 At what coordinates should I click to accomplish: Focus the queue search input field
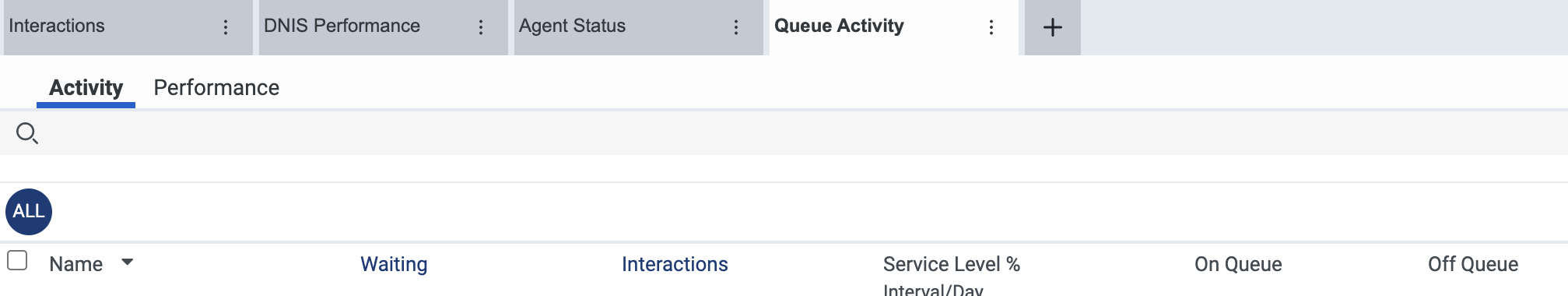click(802, 133)
